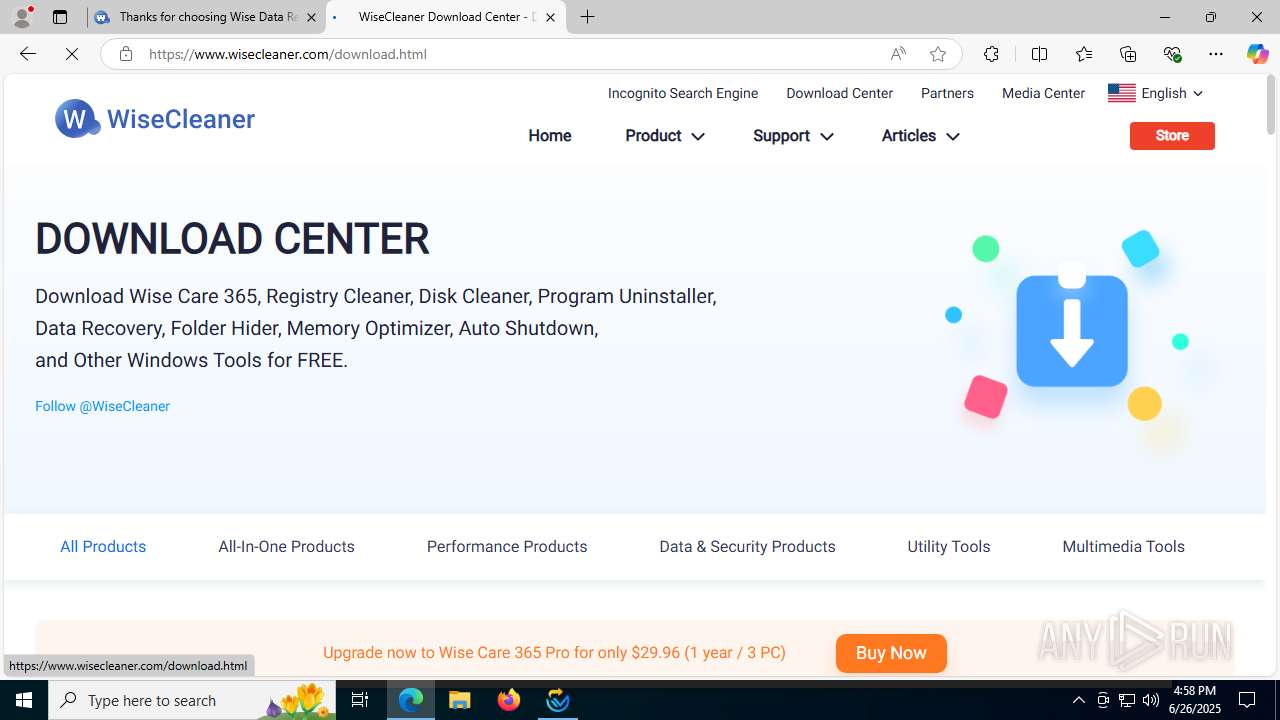
Task: Open a new tab
Action: [588, 17]
